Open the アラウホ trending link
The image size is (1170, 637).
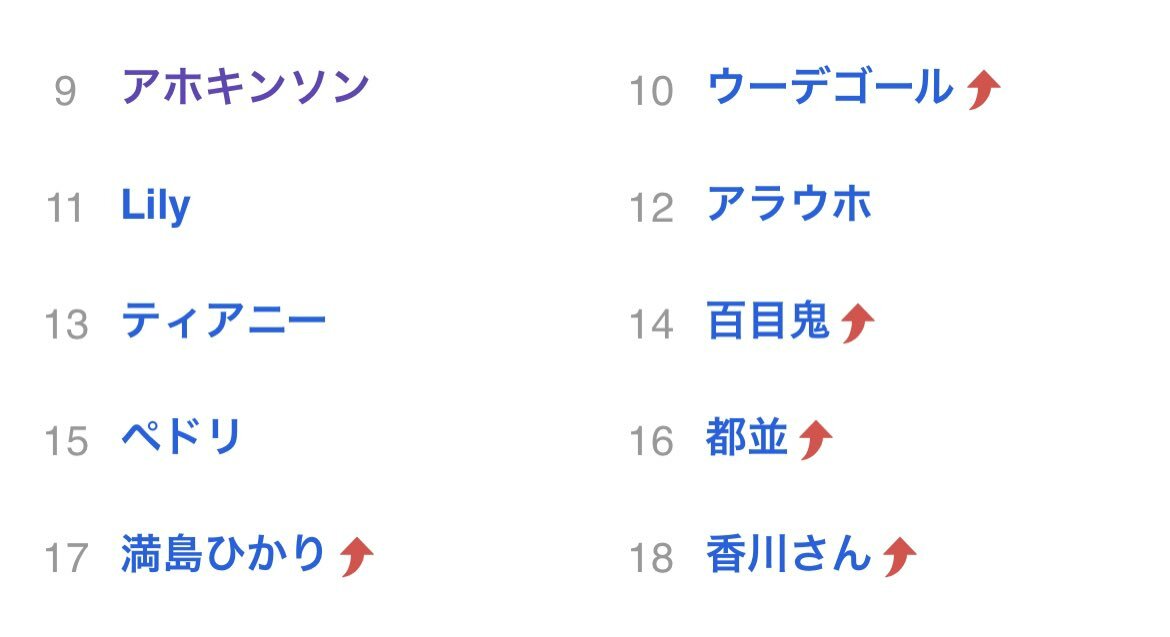tap(789, 204)
